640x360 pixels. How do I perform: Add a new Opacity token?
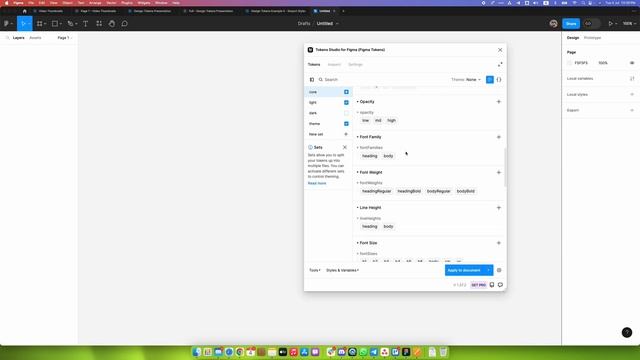498,102
